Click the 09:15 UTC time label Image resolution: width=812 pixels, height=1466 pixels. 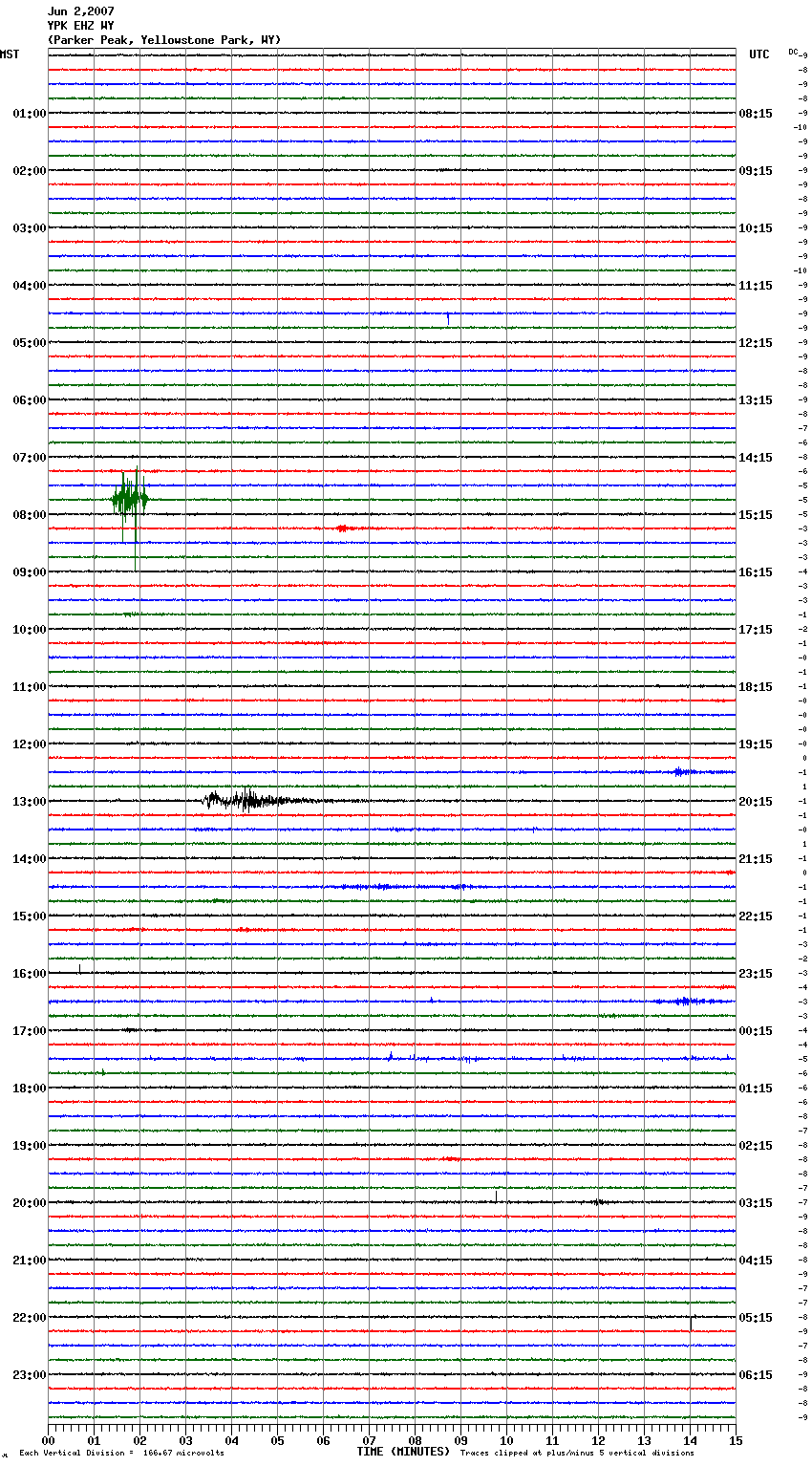756,171
